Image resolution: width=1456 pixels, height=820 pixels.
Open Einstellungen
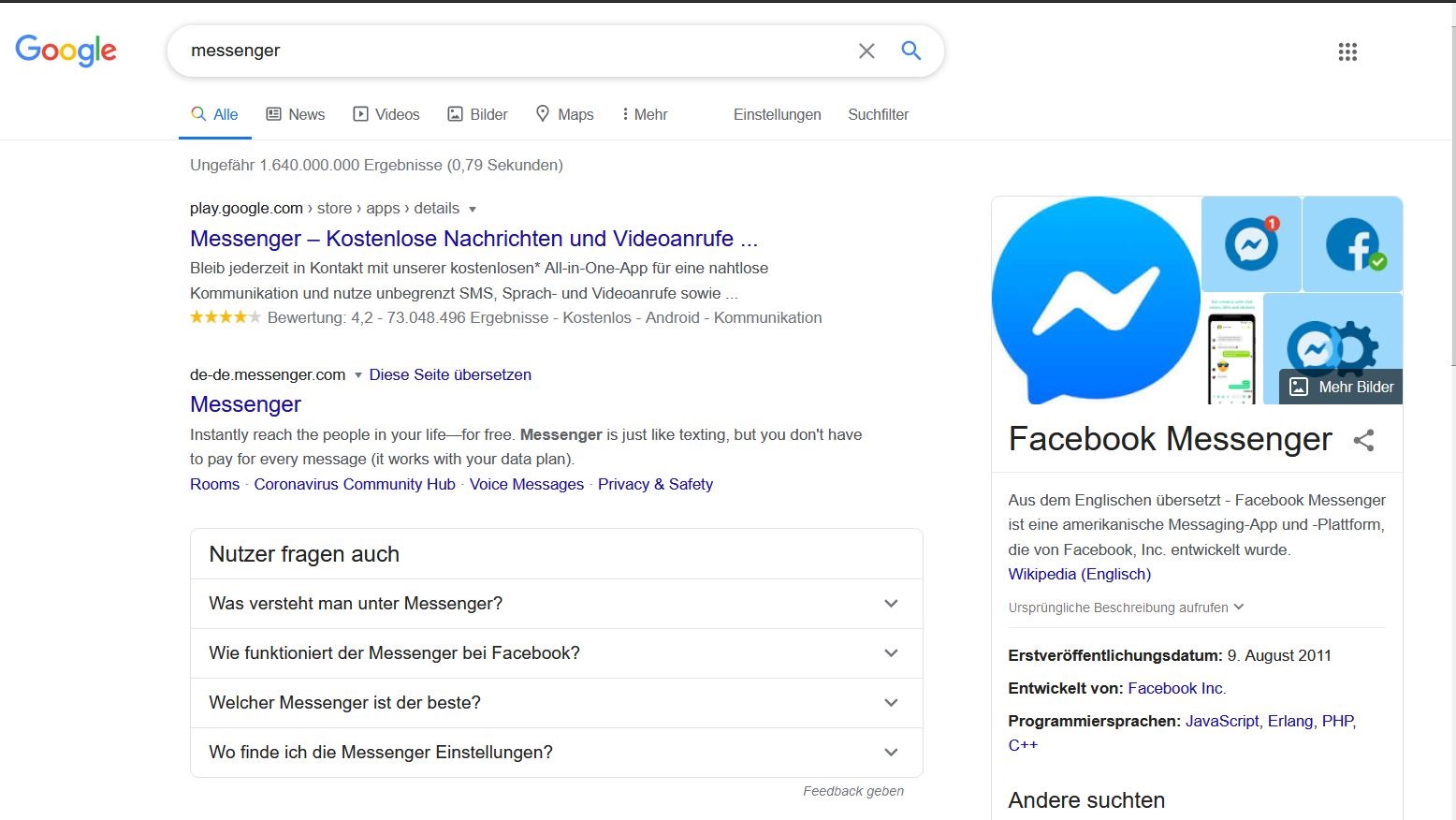[x=777, y=114]
